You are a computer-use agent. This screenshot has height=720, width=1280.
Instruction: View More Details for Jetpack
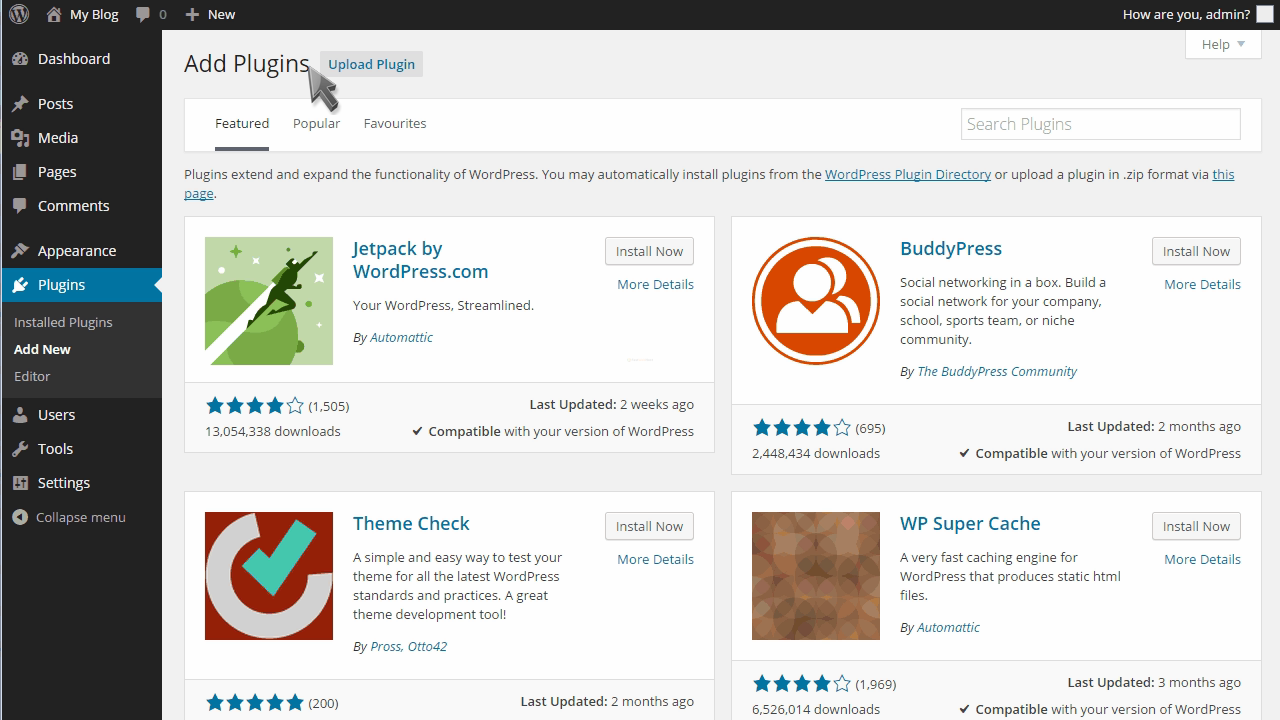click(655, 284)
